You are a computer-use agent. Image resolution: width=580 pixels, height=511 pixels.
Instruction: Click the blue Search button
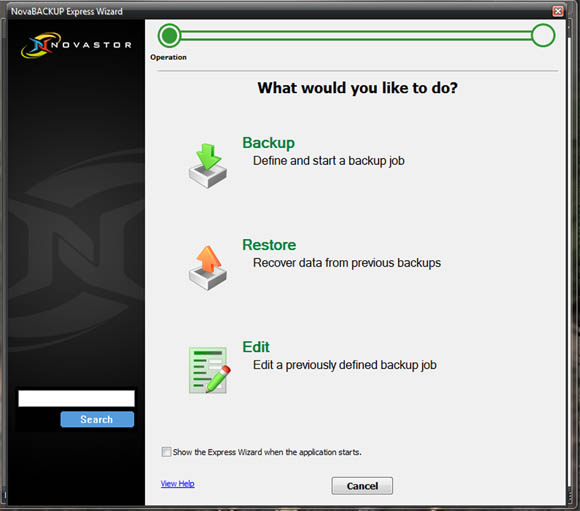pos(97,419)
